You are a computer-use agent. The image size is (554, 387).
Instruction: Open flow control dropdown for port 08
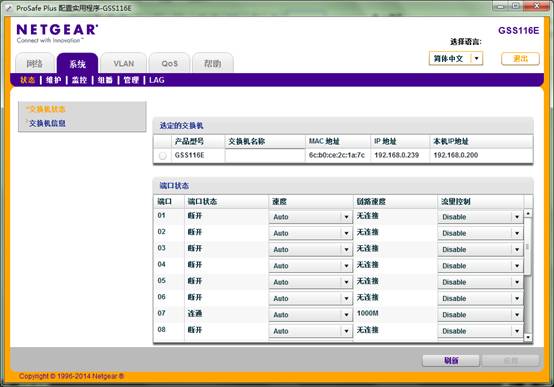click(480, 331)
